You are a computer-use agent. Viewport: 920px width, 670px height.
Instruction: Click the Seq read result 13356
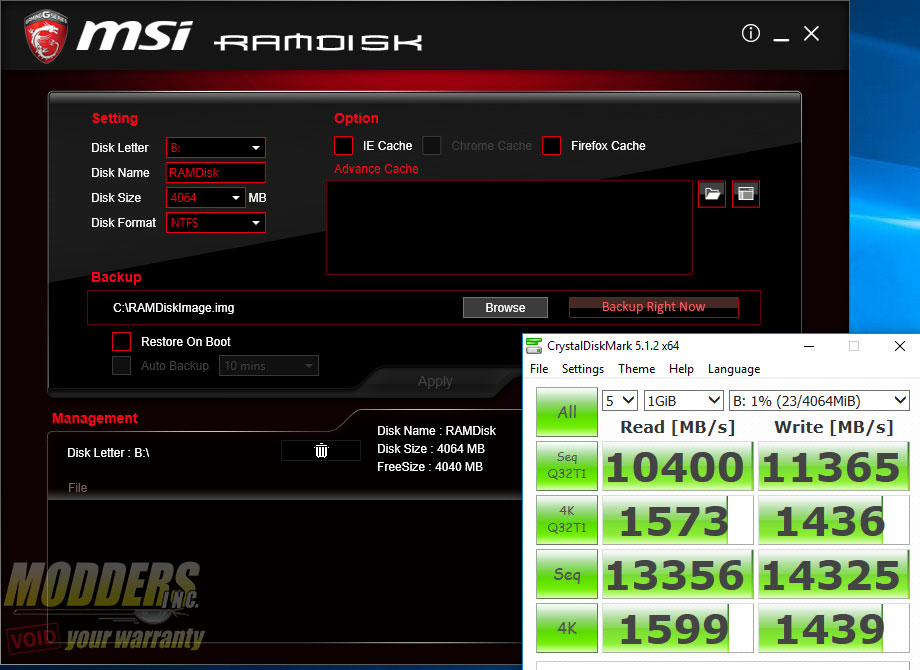[677, 574]
